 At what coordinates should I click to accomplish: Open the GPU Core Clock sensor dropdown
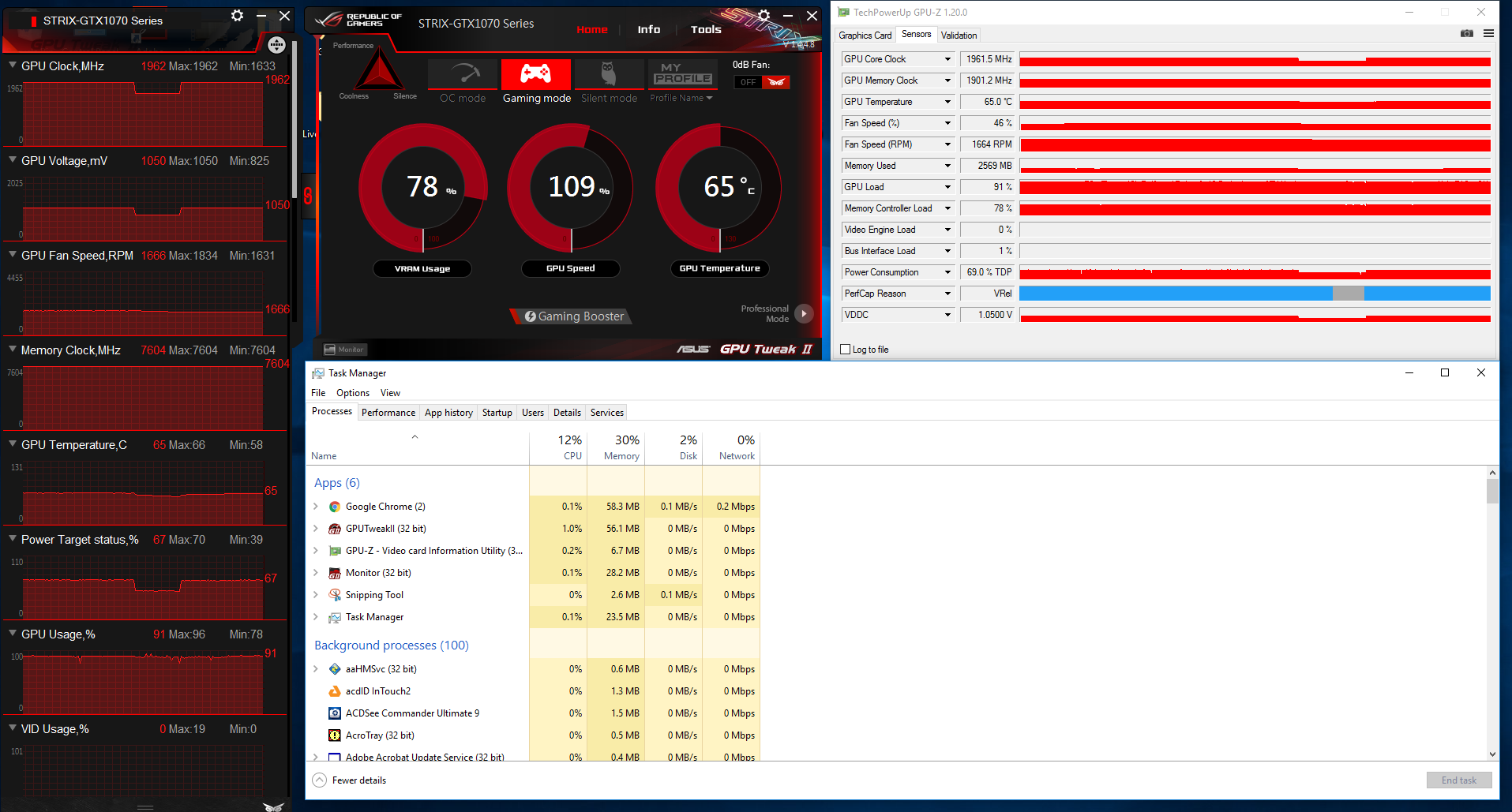[947, 59]
